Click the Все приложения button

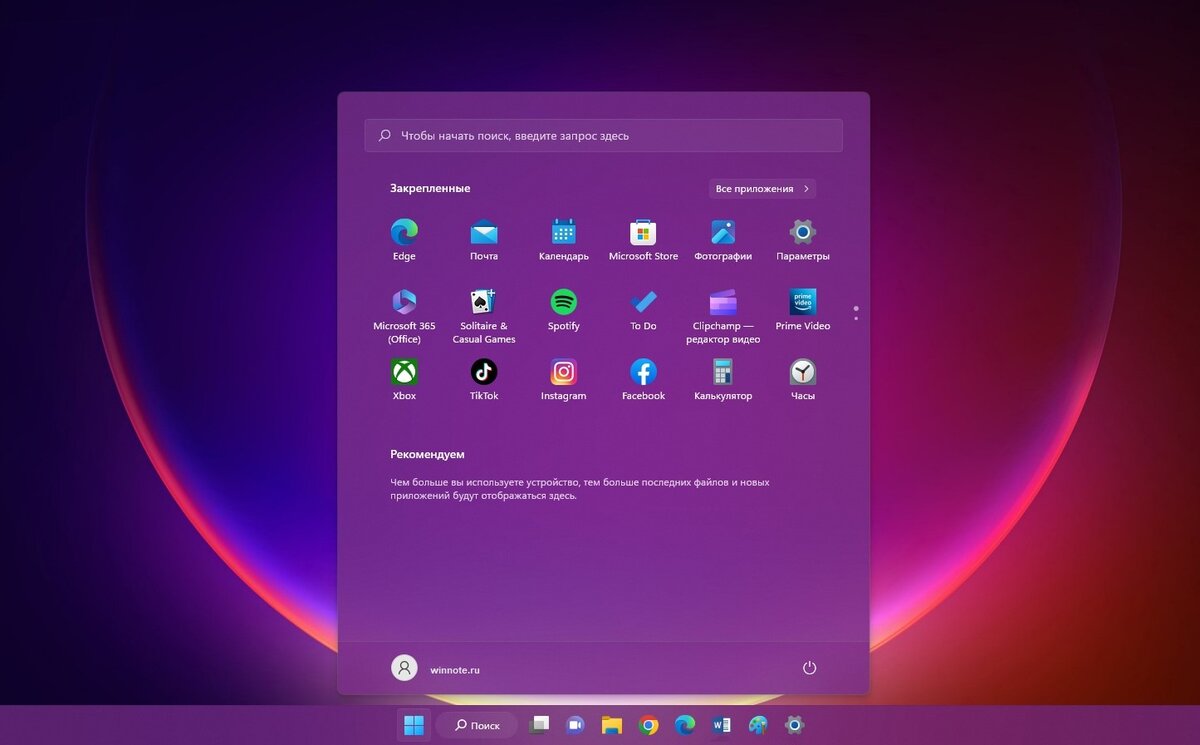pyautogui.click(x=762, y=189)
